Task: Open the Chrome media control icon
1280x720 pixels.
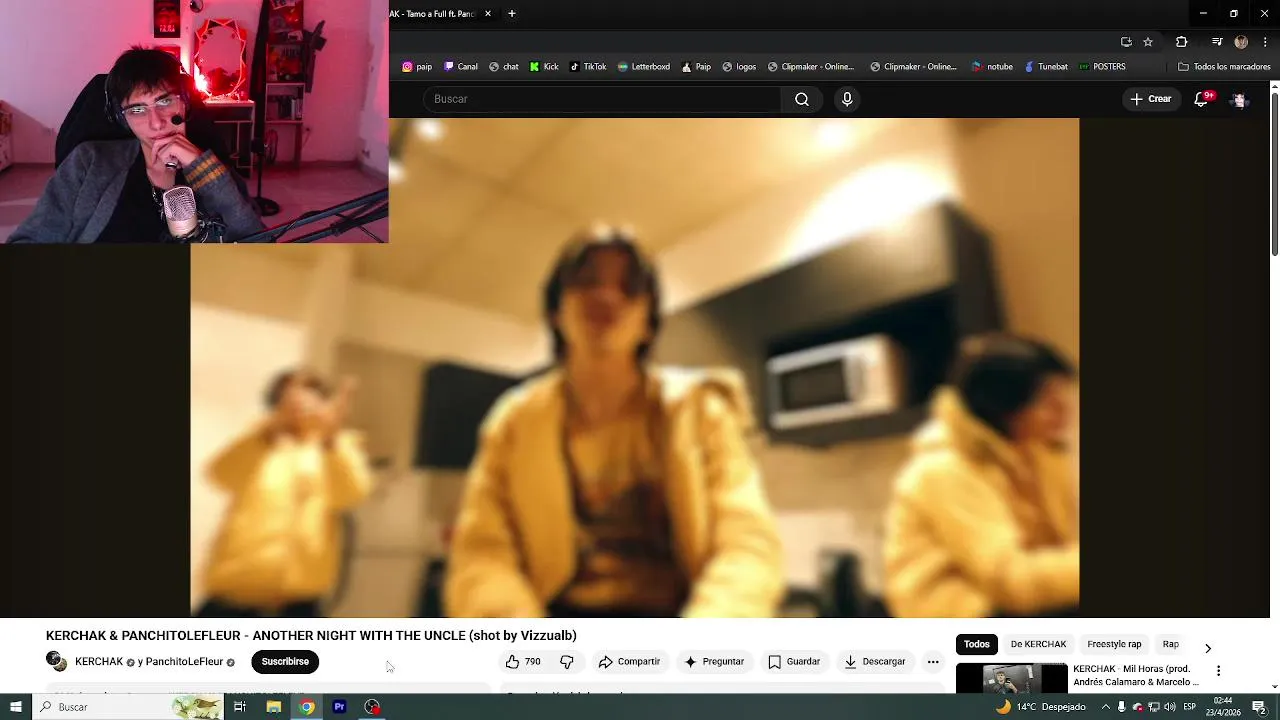Action: [x=1217, y=42]
